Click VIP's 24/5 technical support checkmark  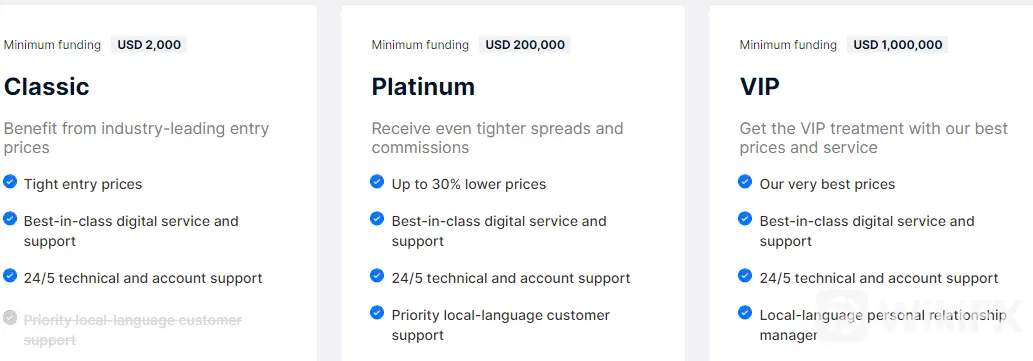(x=745, y=275)
